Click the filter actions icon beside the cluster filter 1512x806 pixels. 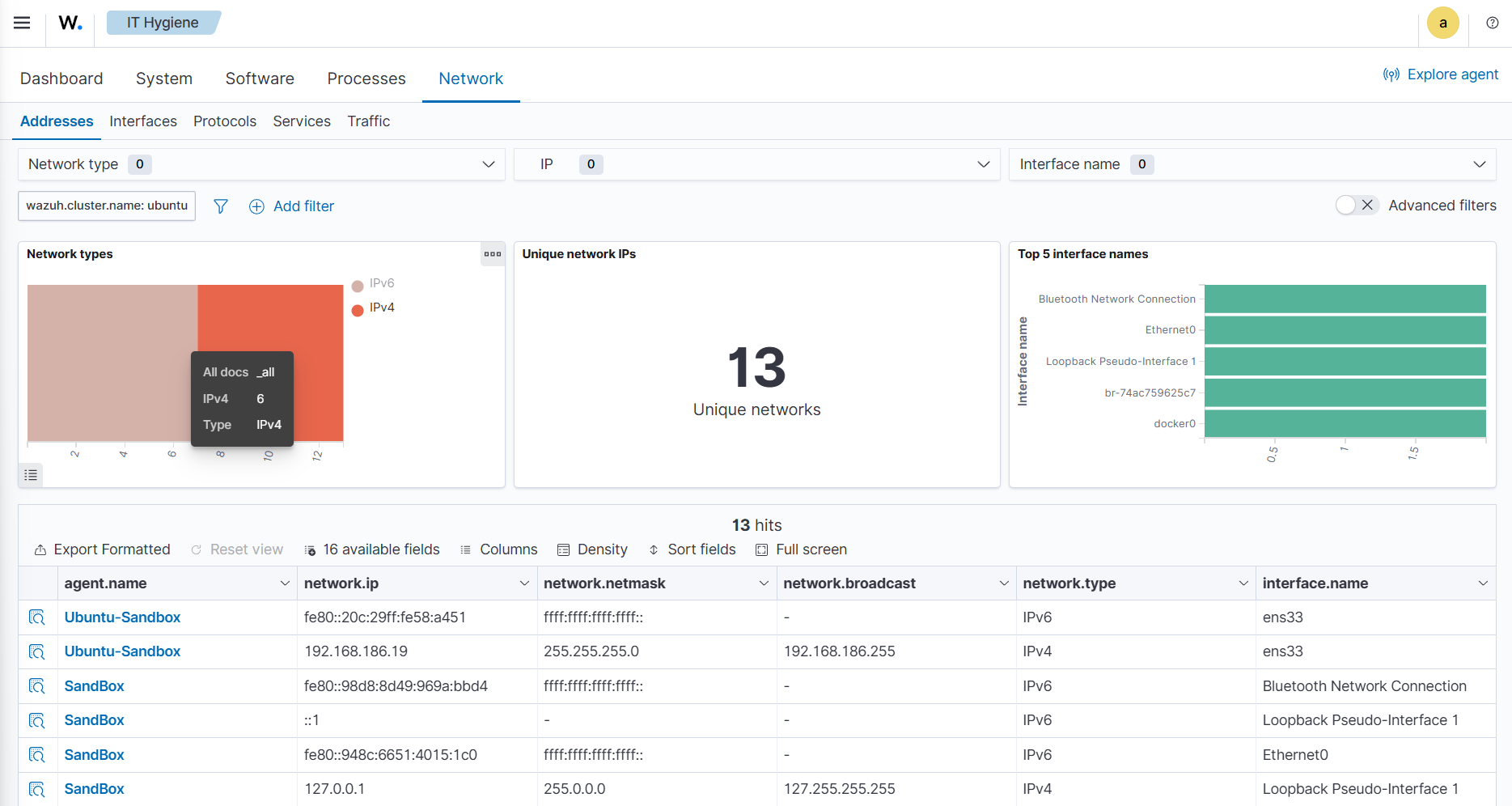click(220, 206)
